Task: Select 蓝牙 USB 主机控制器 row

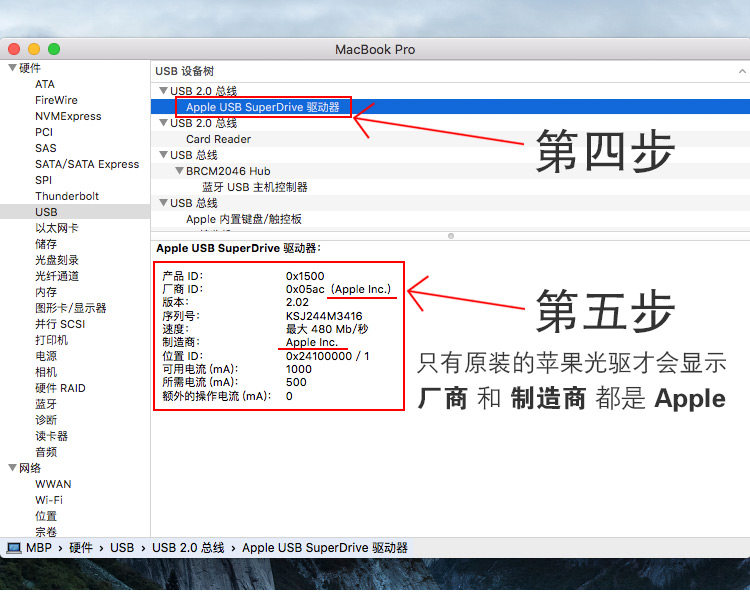Action: (x=450, y=187)
